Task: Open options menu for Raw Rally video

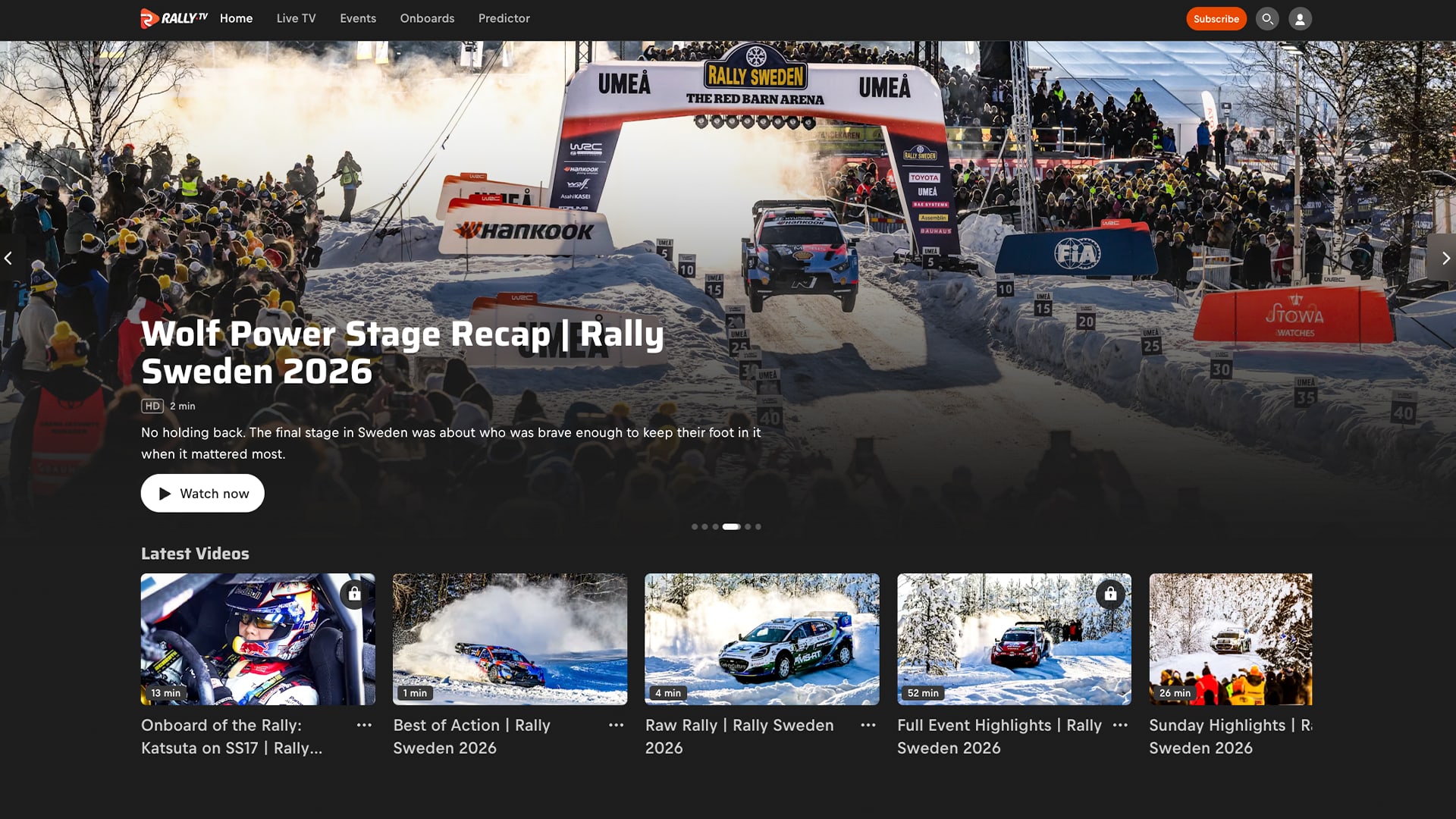Action: [868, 726]
